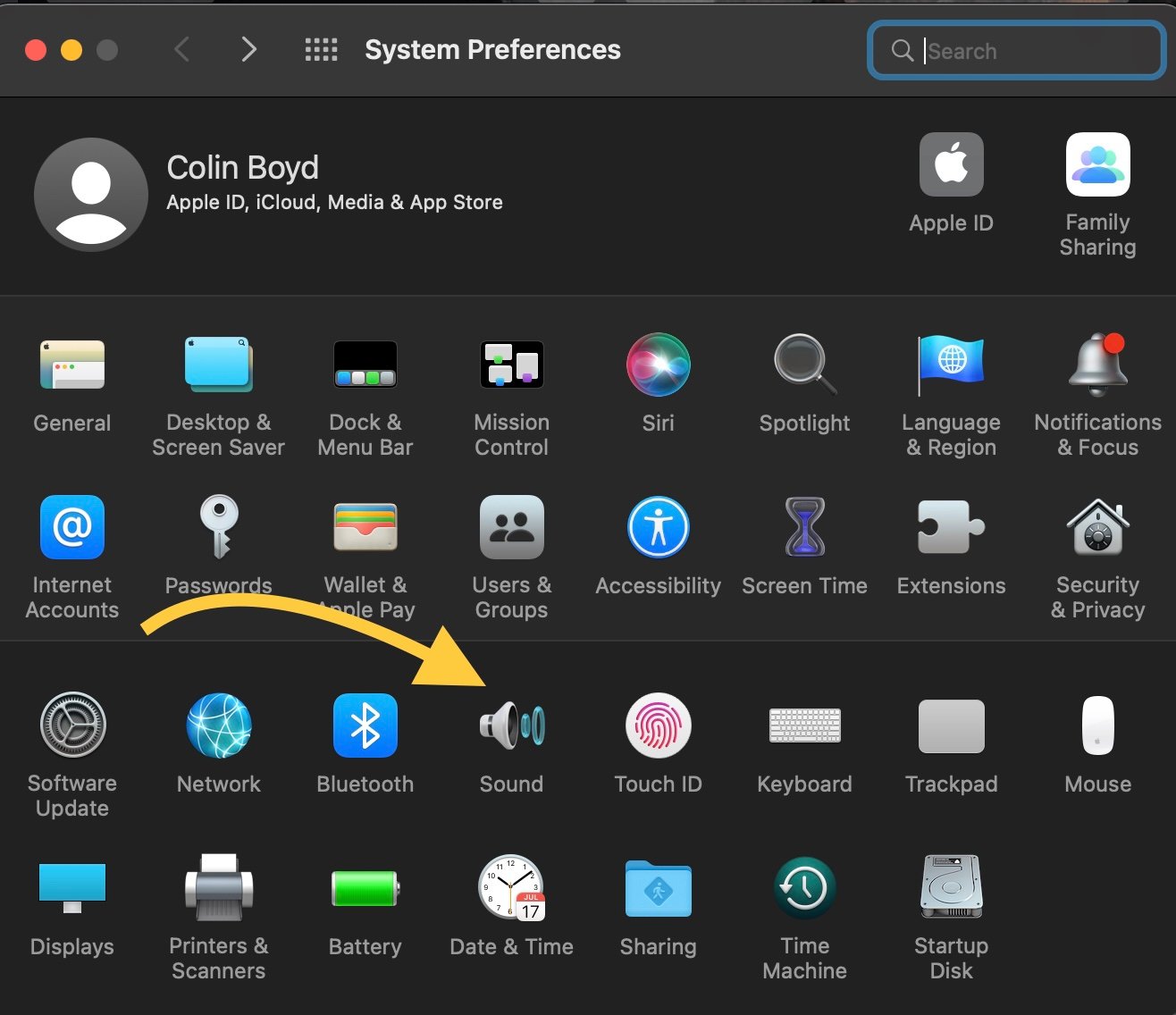Open Touch ID settings

(659, 726)
